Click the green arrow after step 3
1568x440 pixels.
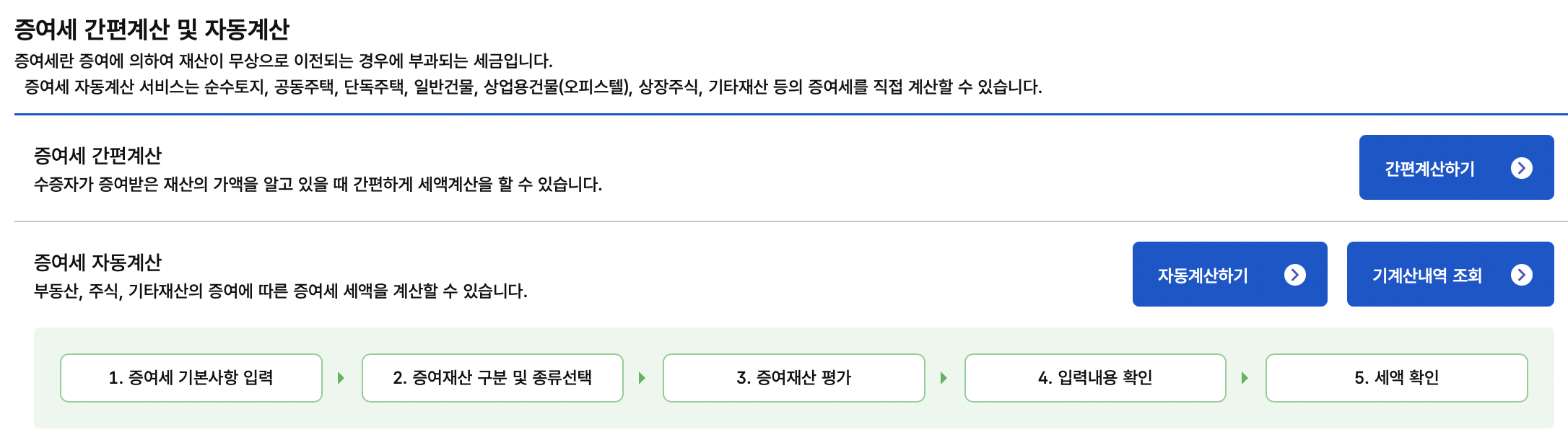[x=942, y=377]
